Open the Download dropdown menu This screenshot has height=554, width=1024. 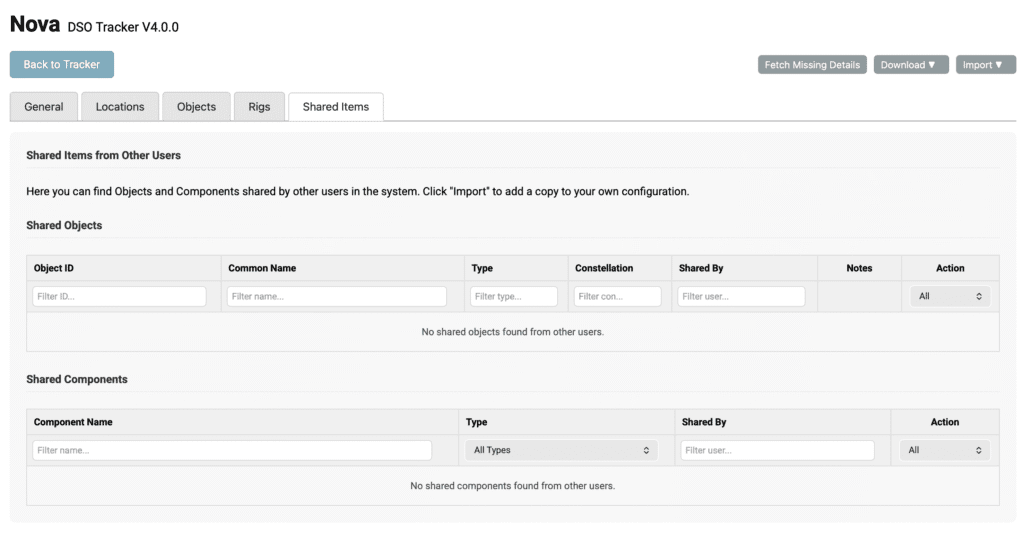(x=910, y=65)
